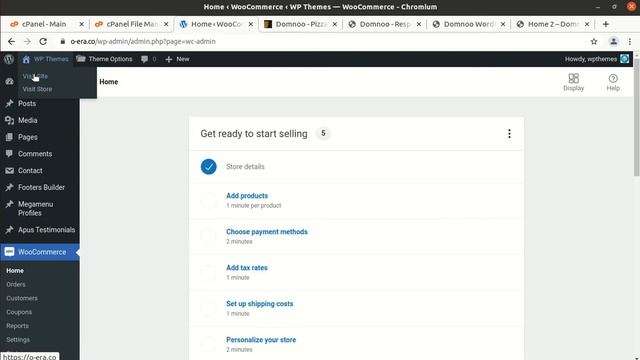Click the Choose payment methods task

tap(356, 236)
